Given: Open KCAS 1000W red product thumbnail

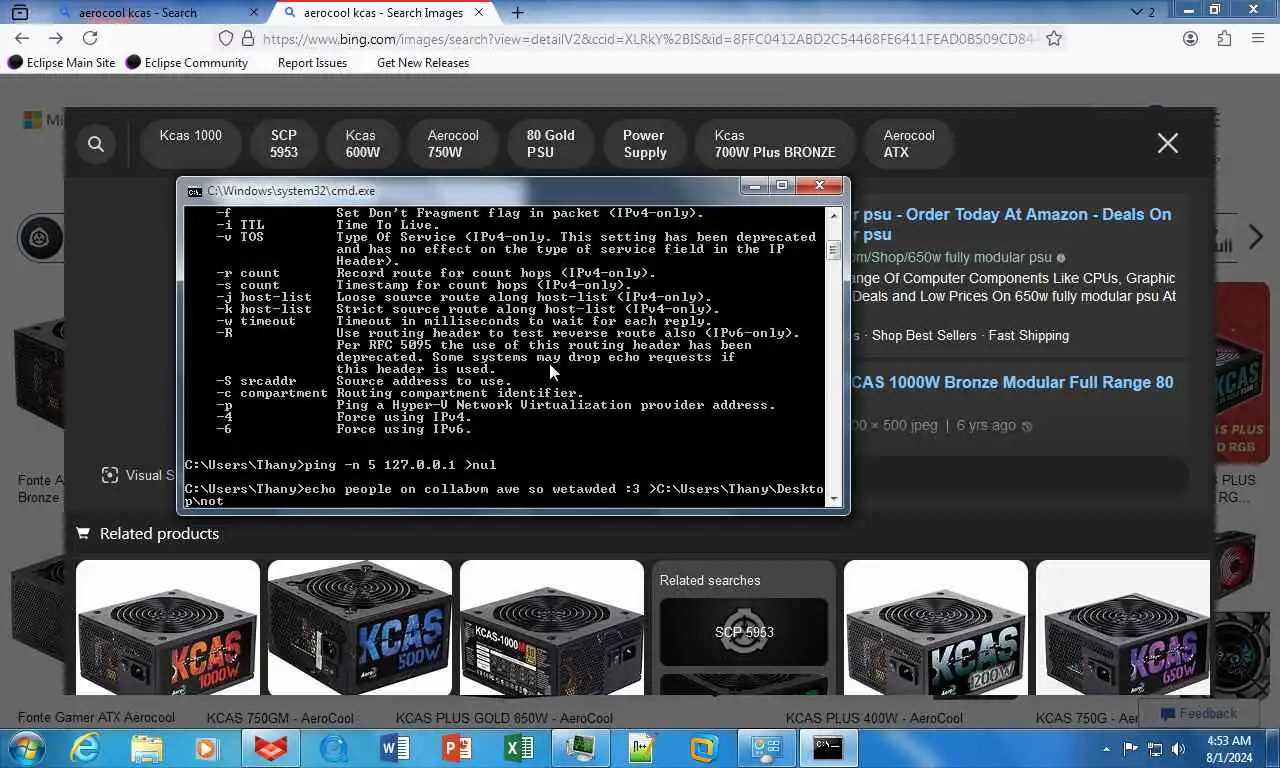Looking at the screenshot, I should 168,628.
